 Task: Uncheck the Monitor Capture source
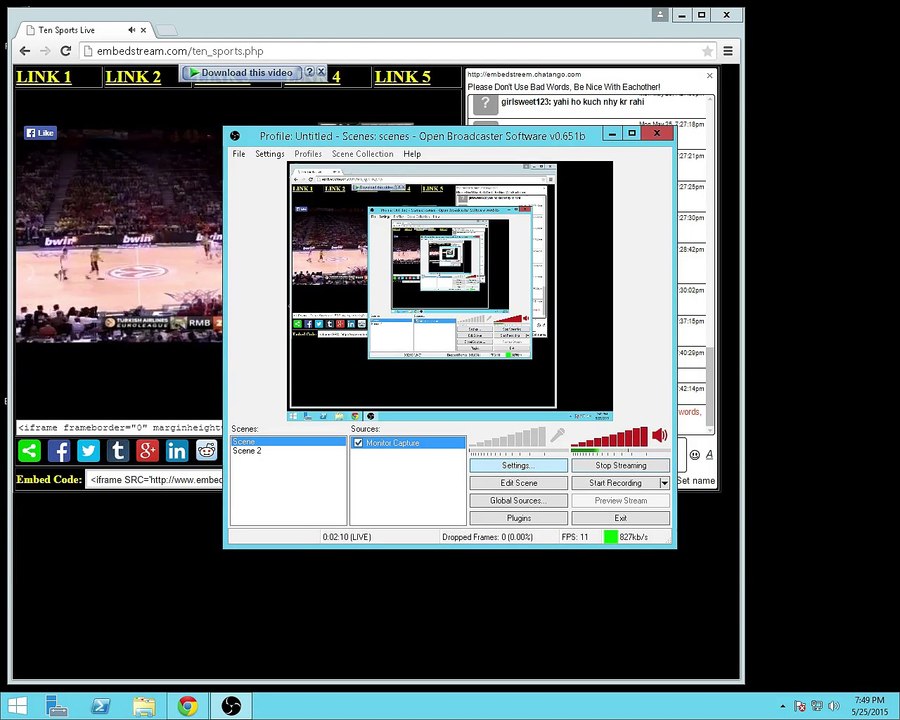coord(358,443)
